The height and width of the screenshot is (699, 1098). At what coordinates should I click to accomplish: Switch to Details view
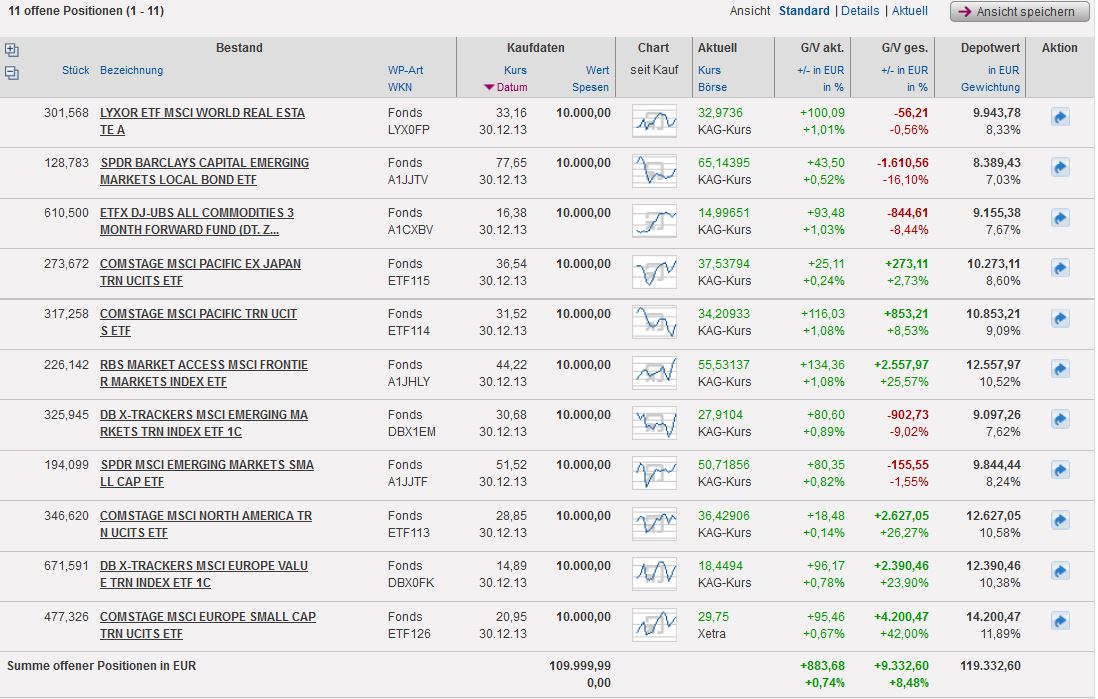point(860,11)
